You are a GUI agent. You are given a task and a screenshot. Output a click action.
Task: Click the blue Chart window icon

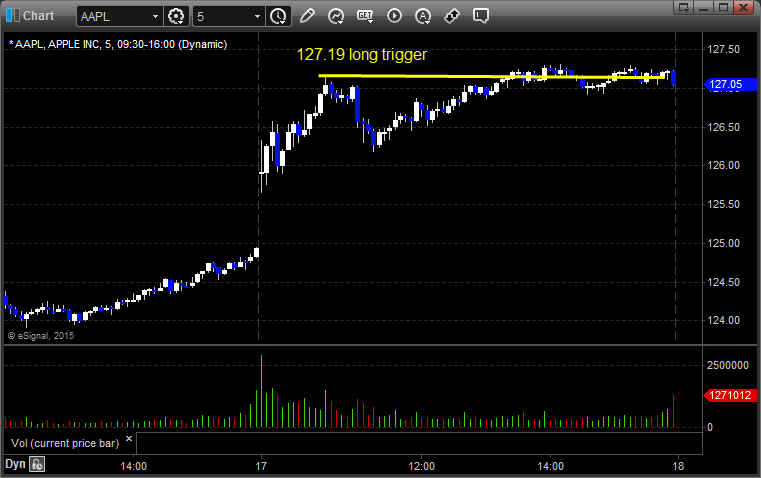(13, 15)
